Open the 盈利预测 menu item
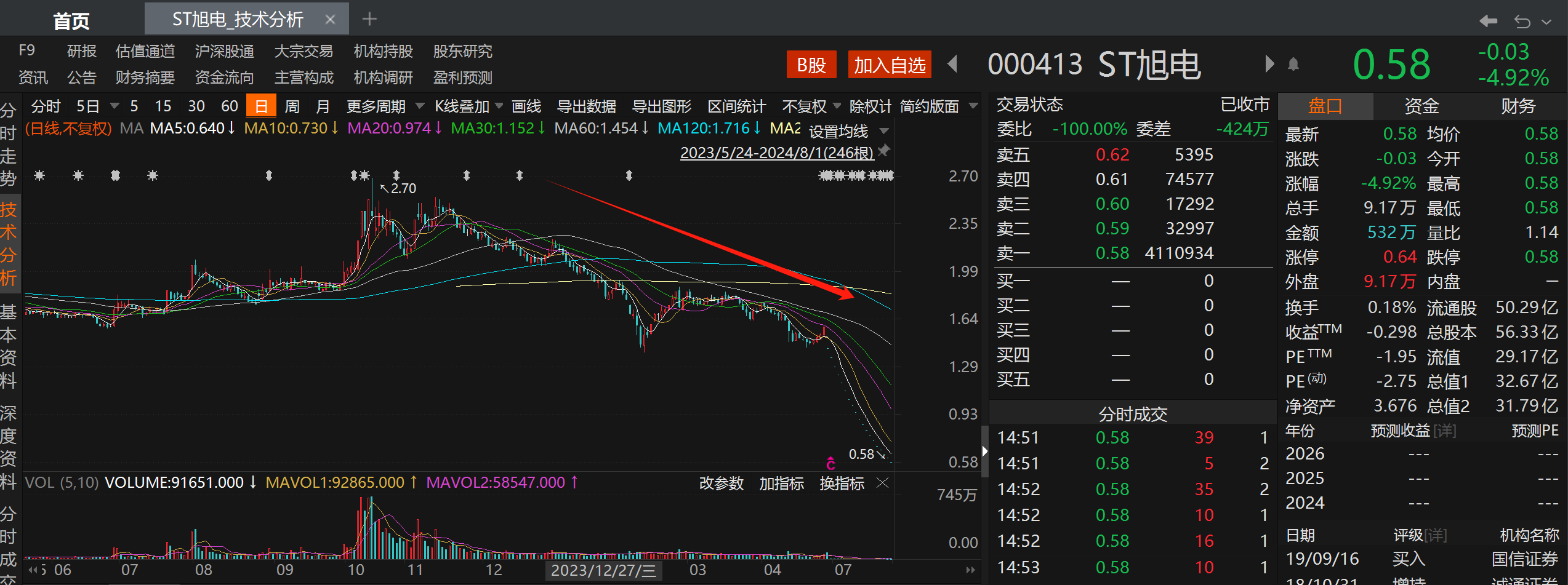 coord(463,78)
